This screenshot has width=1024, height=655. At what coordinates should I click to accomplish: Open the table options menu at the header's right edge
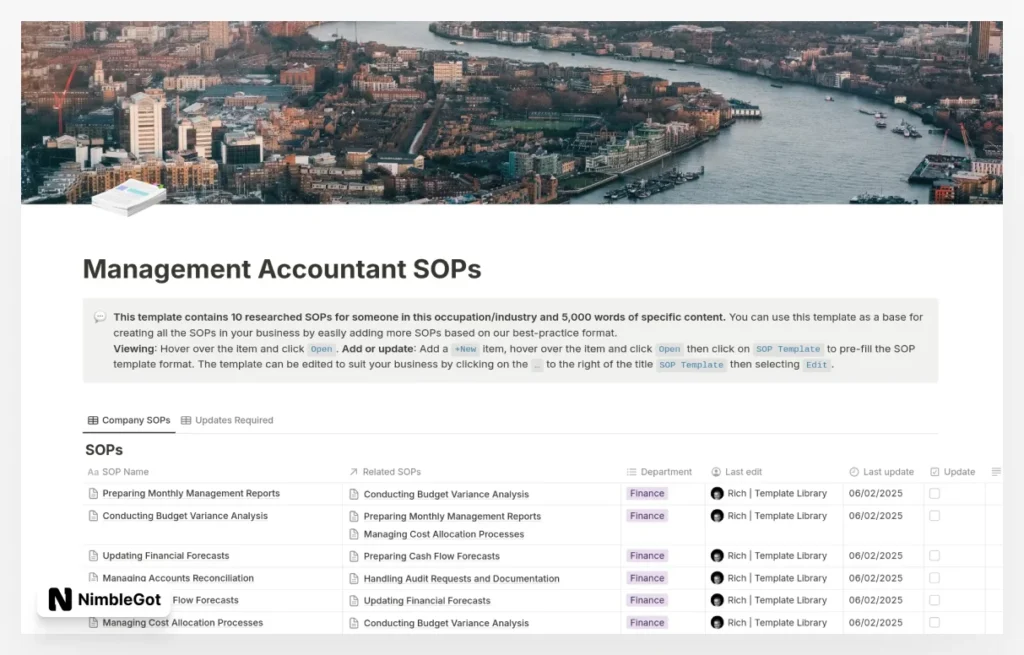[995, 471]
